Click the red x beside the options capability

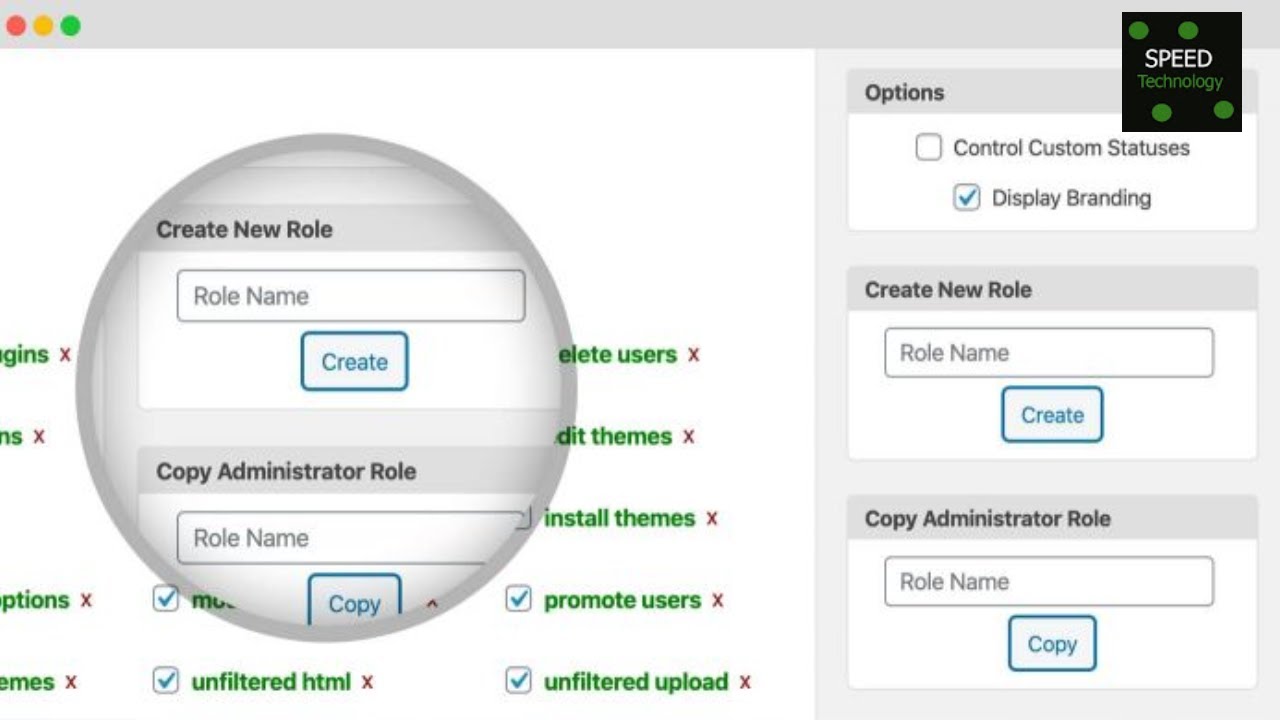(86, 601)
